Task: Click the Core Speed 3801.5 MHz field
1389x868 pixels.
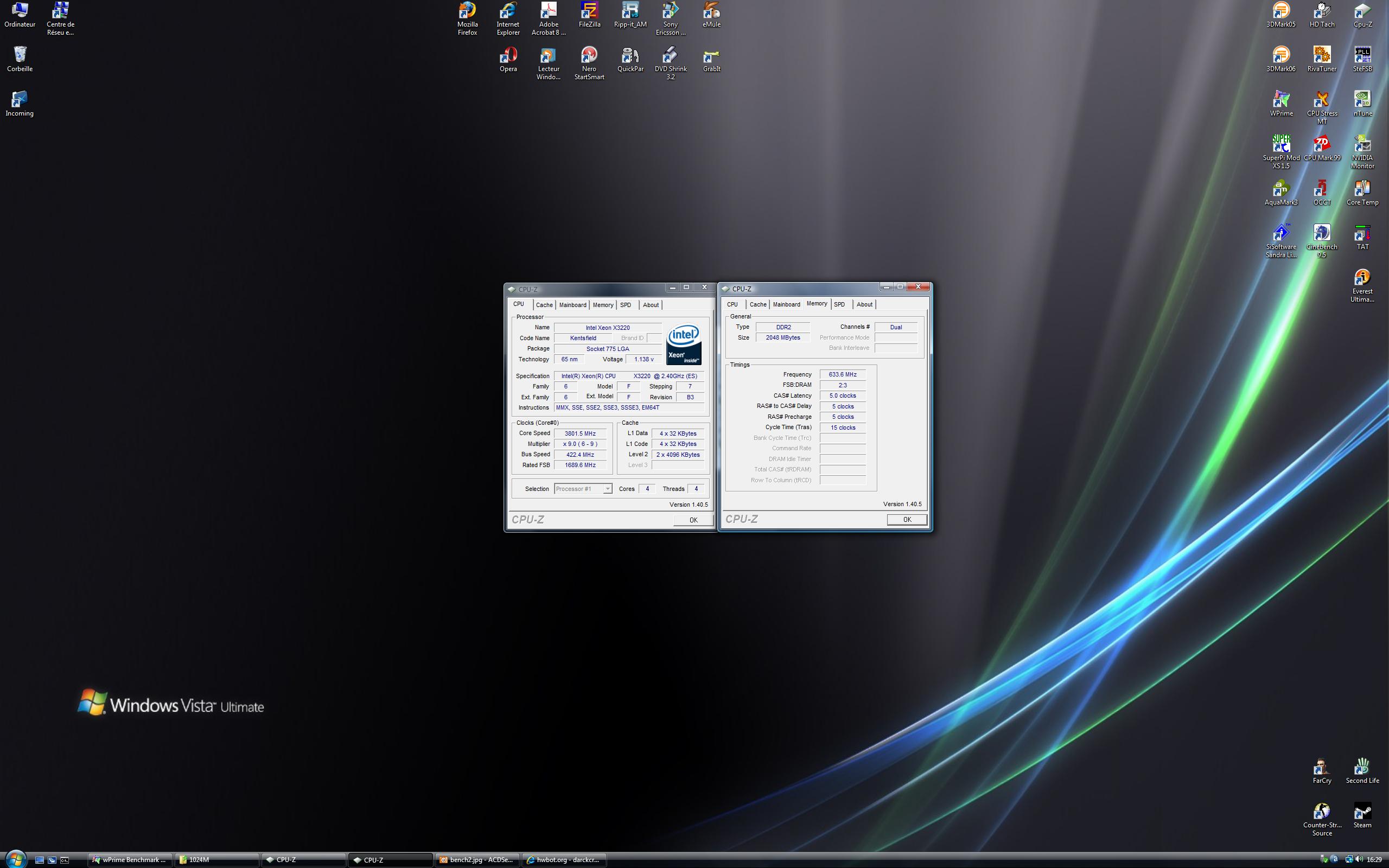Action: pos(579,433)
